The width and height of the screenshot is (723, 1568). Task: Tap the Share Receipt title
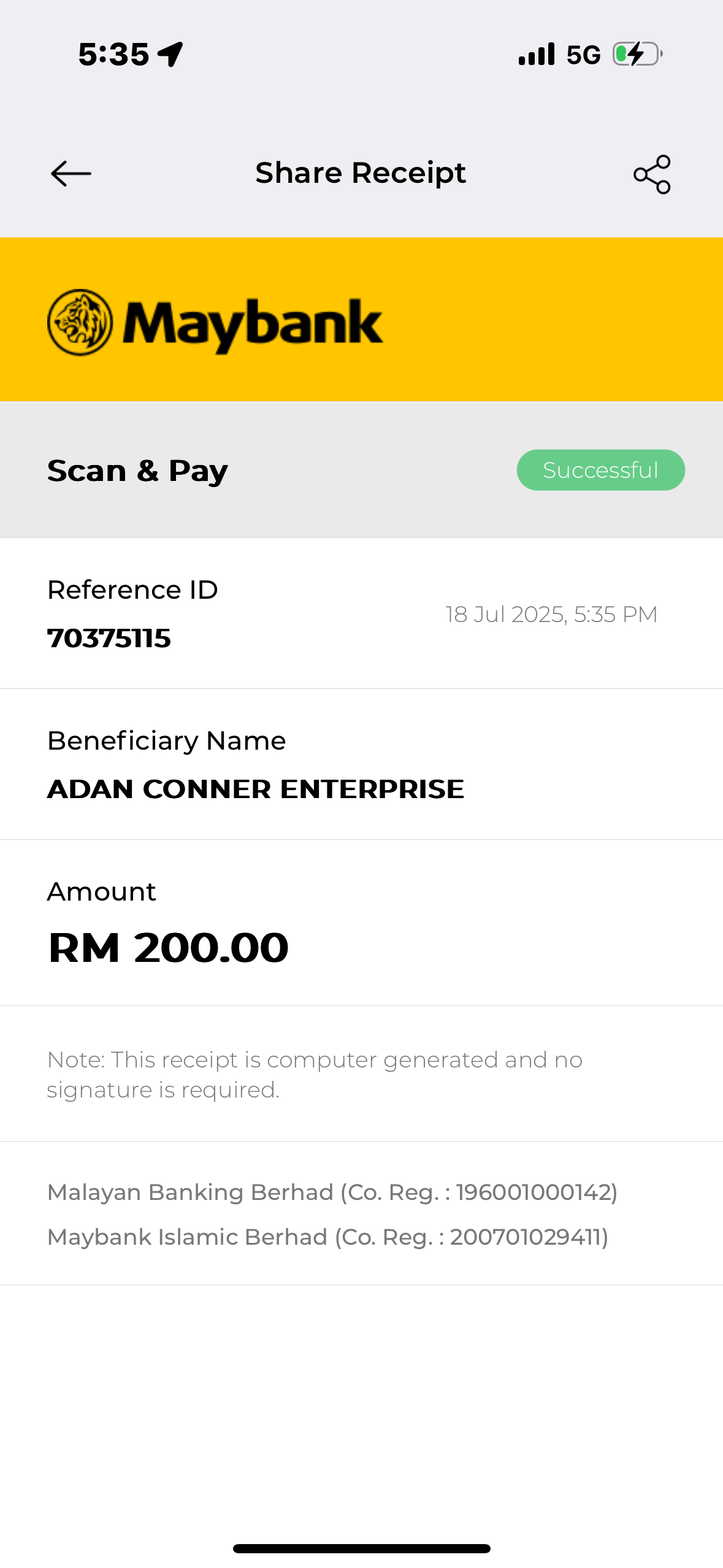[361, 173]
